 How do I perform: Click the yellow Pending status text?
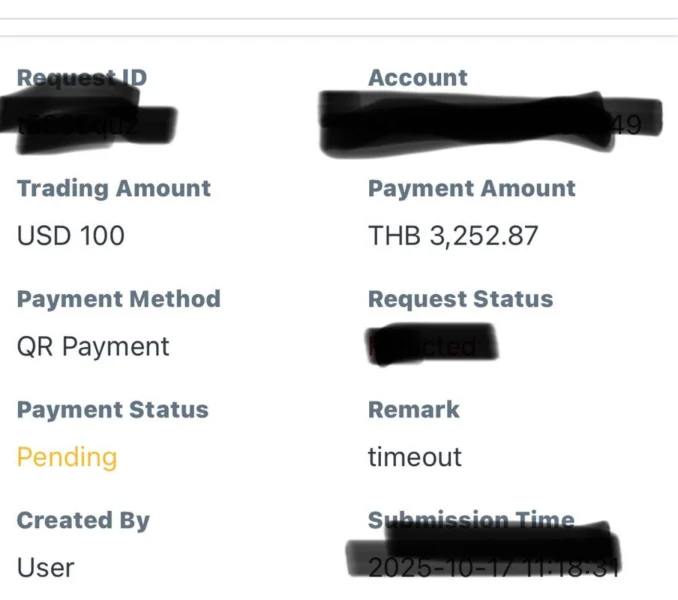[67, 457]
